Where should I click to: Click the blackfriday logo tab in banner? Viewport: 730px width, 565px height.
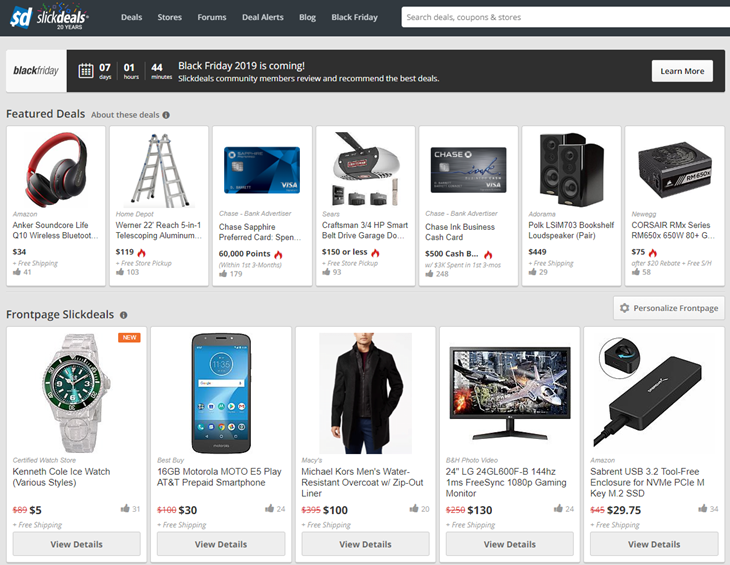tap(36, 71)
